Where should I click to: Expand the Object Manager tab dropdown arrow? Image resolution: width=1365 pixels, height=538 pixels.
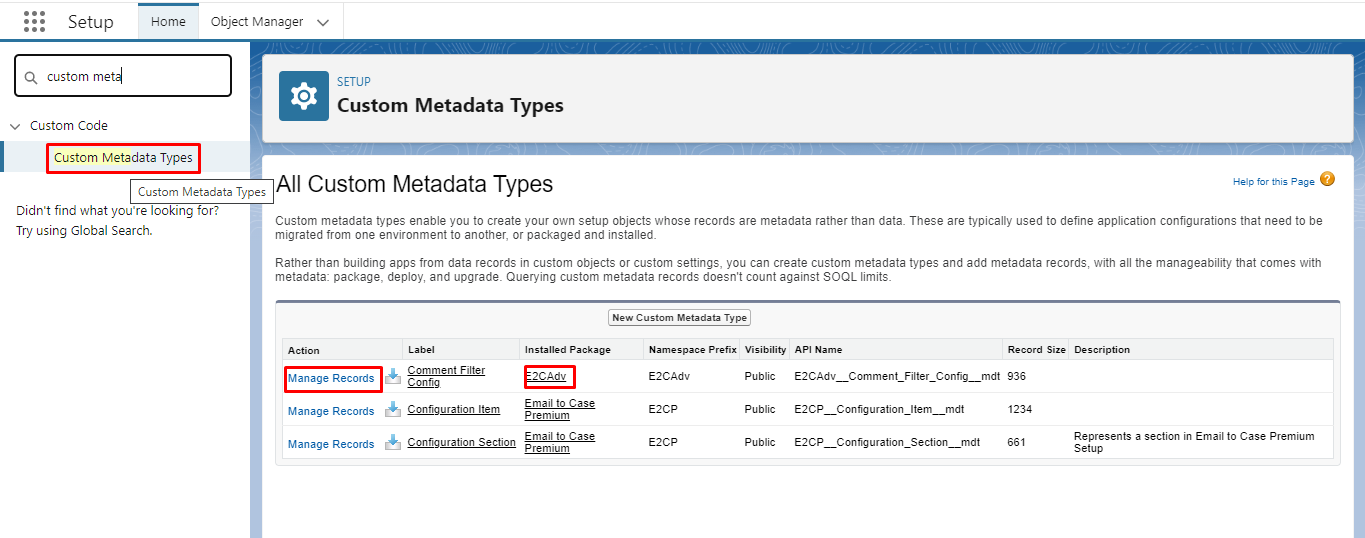pos(322,22)
